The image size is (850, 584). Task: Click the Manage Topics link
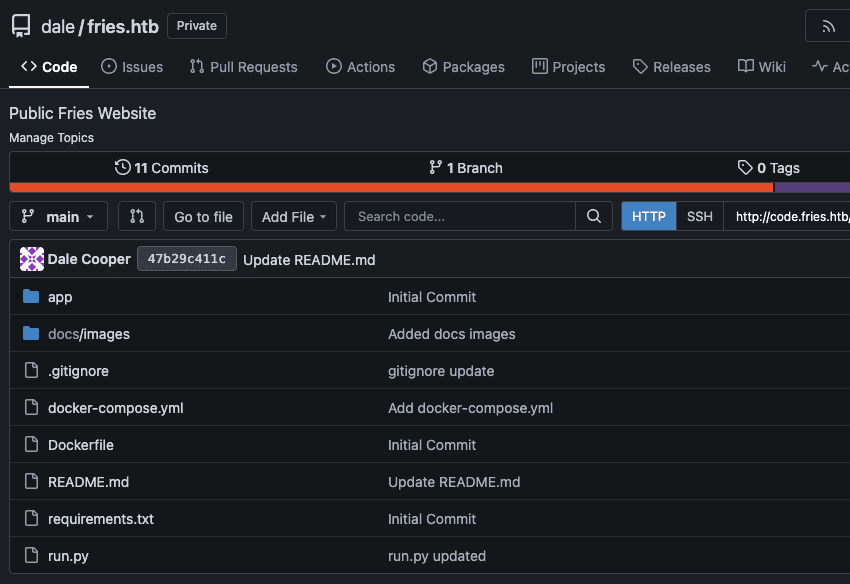[x=51, y=138]
